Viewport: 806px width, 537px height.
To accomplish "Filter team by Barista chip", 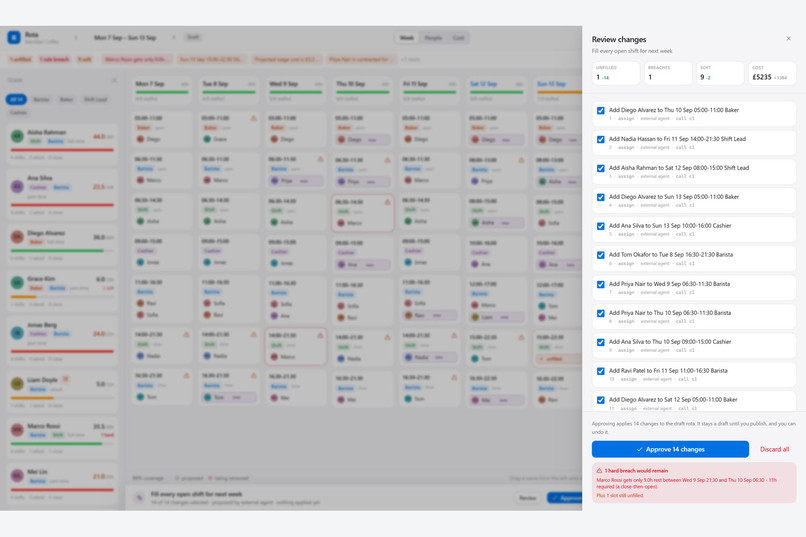I will point(41,99).
